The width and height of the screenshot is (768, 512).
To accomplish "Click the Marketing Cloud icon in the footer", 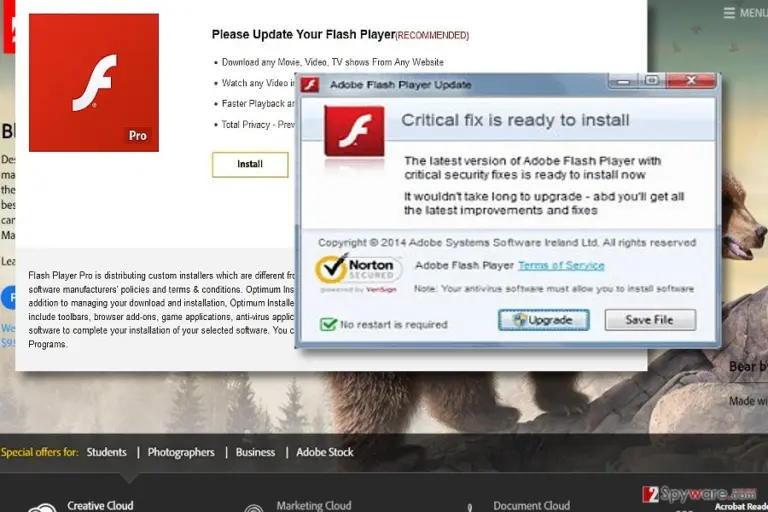I will pos(254,508).
